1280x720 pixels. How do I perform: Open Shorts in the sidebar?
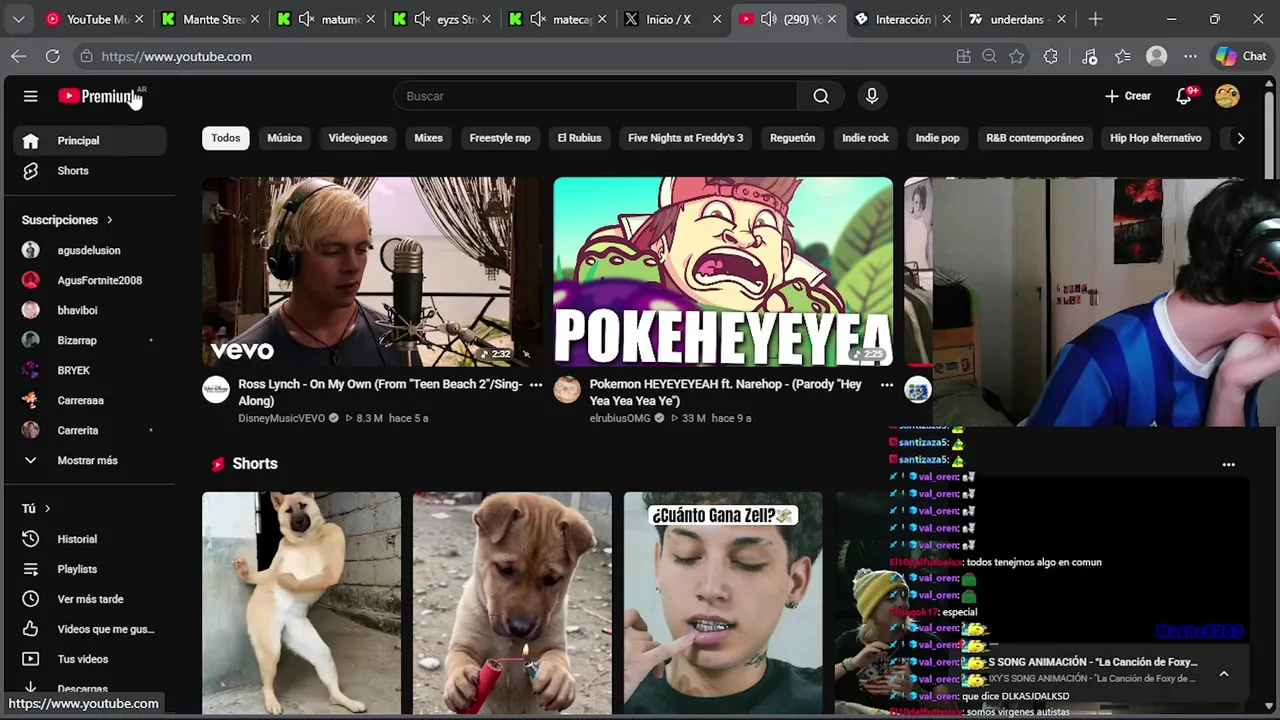90,171
